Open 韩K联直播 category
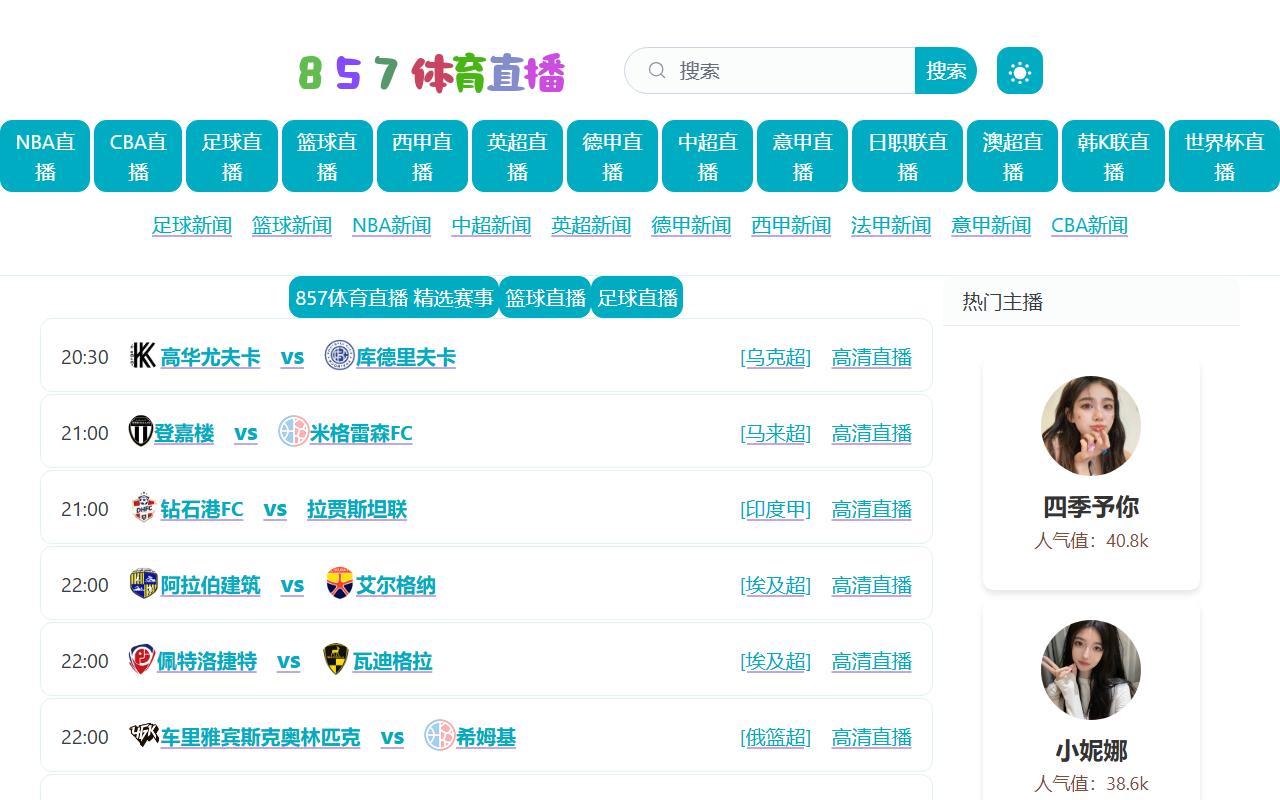The image size is (1280, 800). click(1113, 156)
